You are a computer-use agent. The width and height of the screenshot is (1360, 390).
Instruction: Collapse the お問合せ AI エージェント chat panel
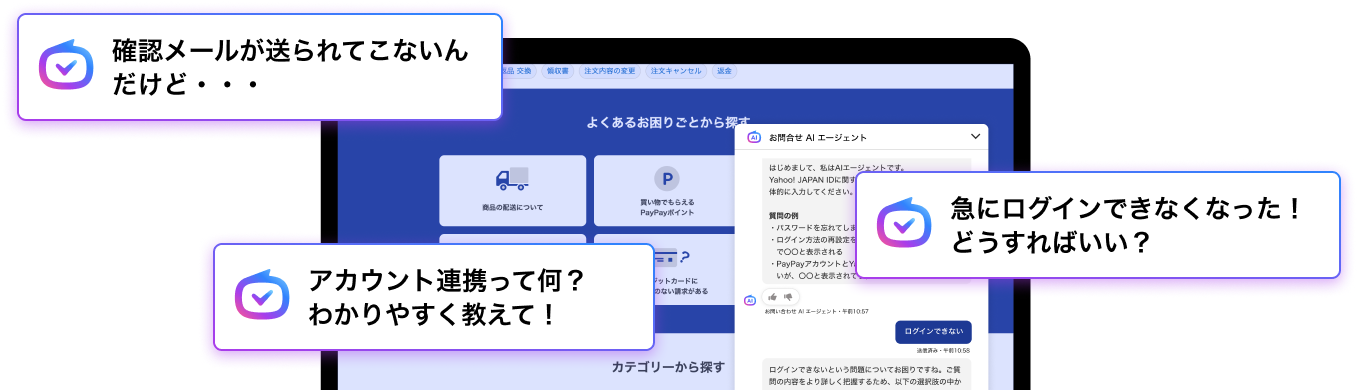click(976, 136)
